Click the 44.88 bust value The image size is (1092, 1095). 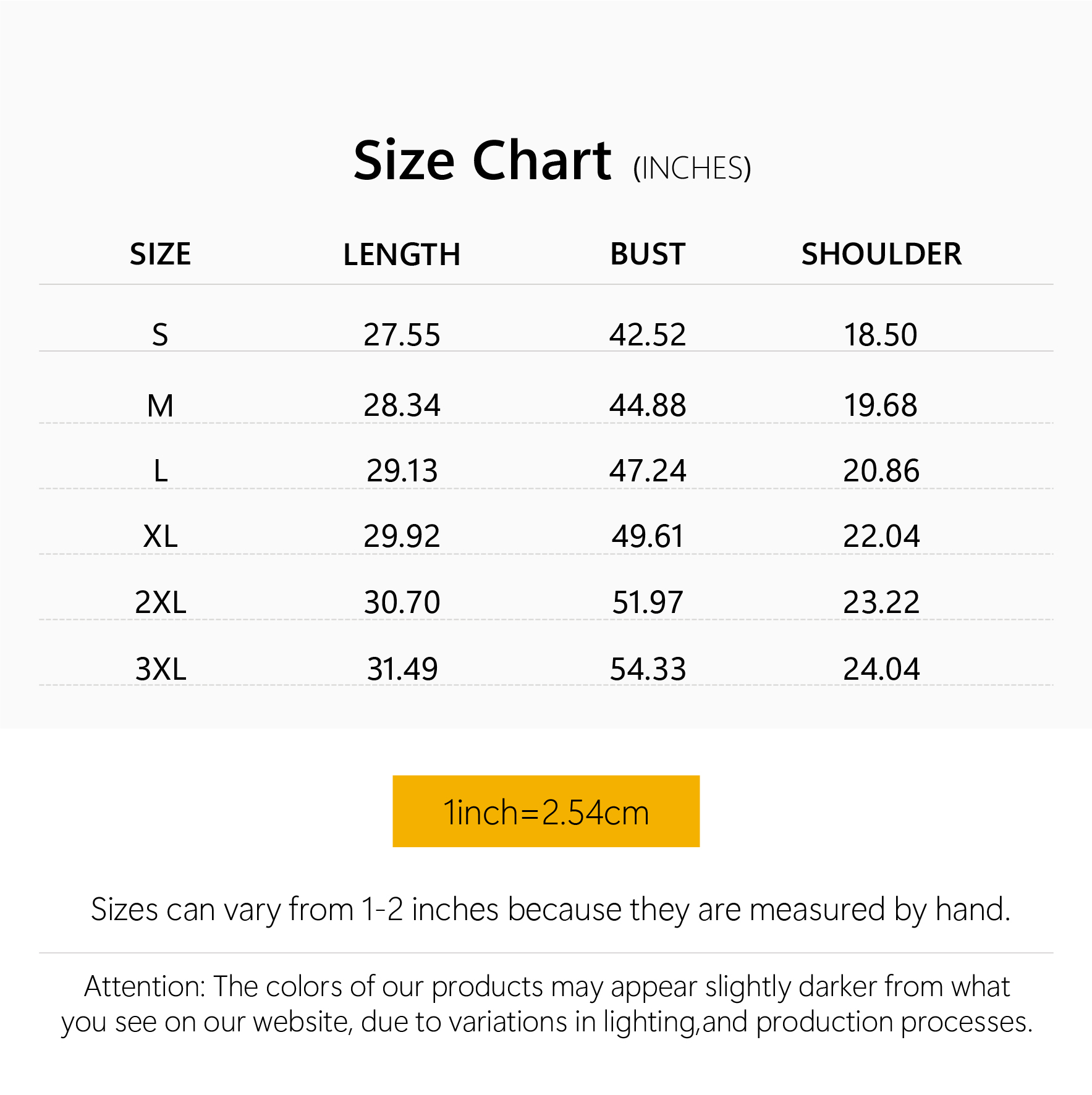pos(648,405)
